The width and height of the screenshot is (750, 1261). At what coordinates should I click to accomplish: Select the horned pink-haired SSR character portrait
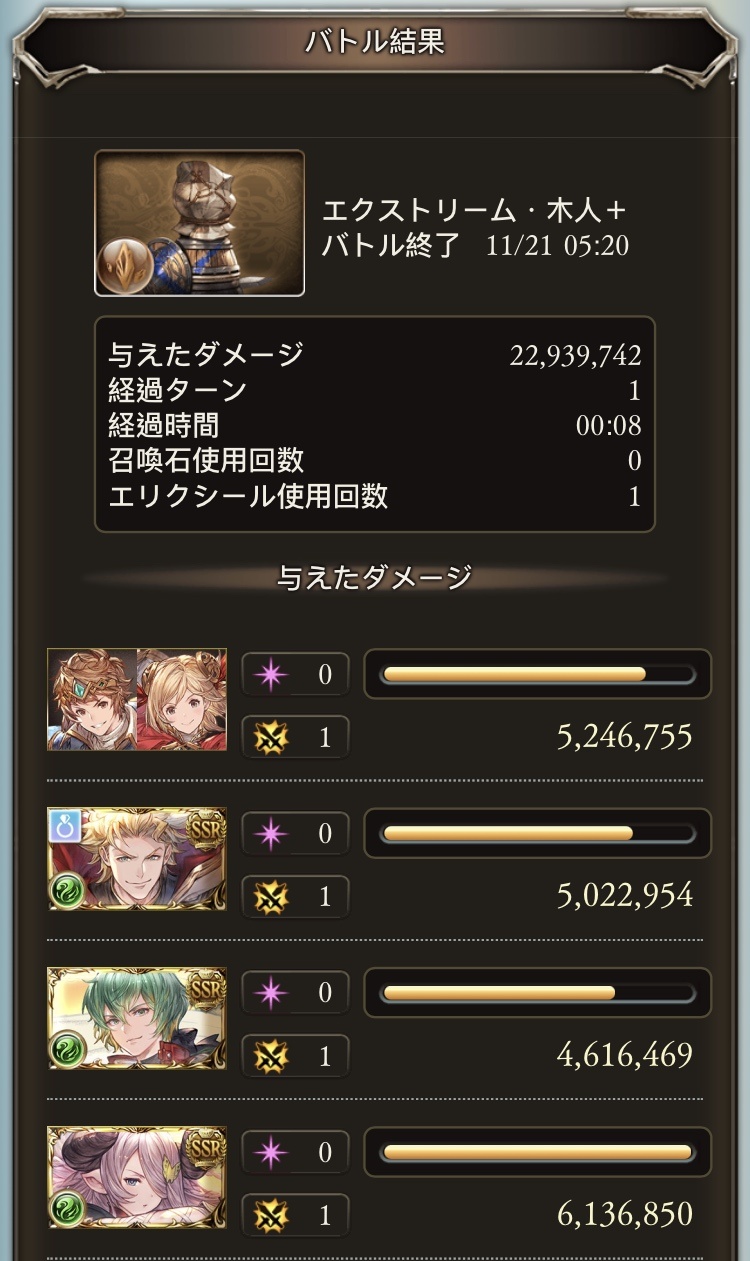(137, 1178)
